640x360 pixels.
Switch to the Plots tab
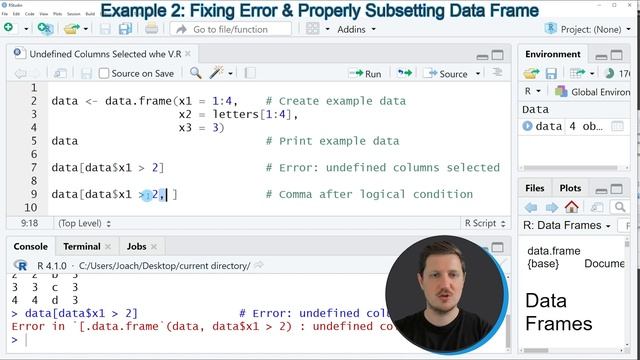570,188
